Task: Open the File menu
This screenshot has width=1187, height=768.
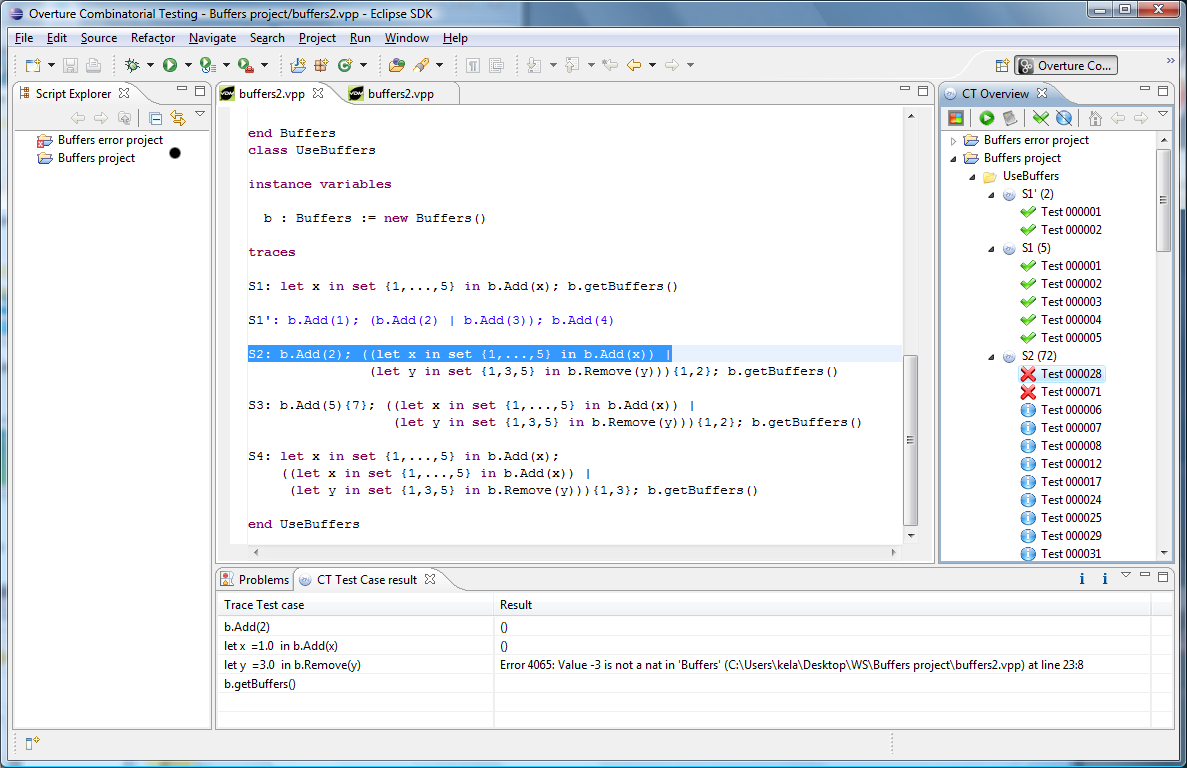Action: [x=23, y=38]
